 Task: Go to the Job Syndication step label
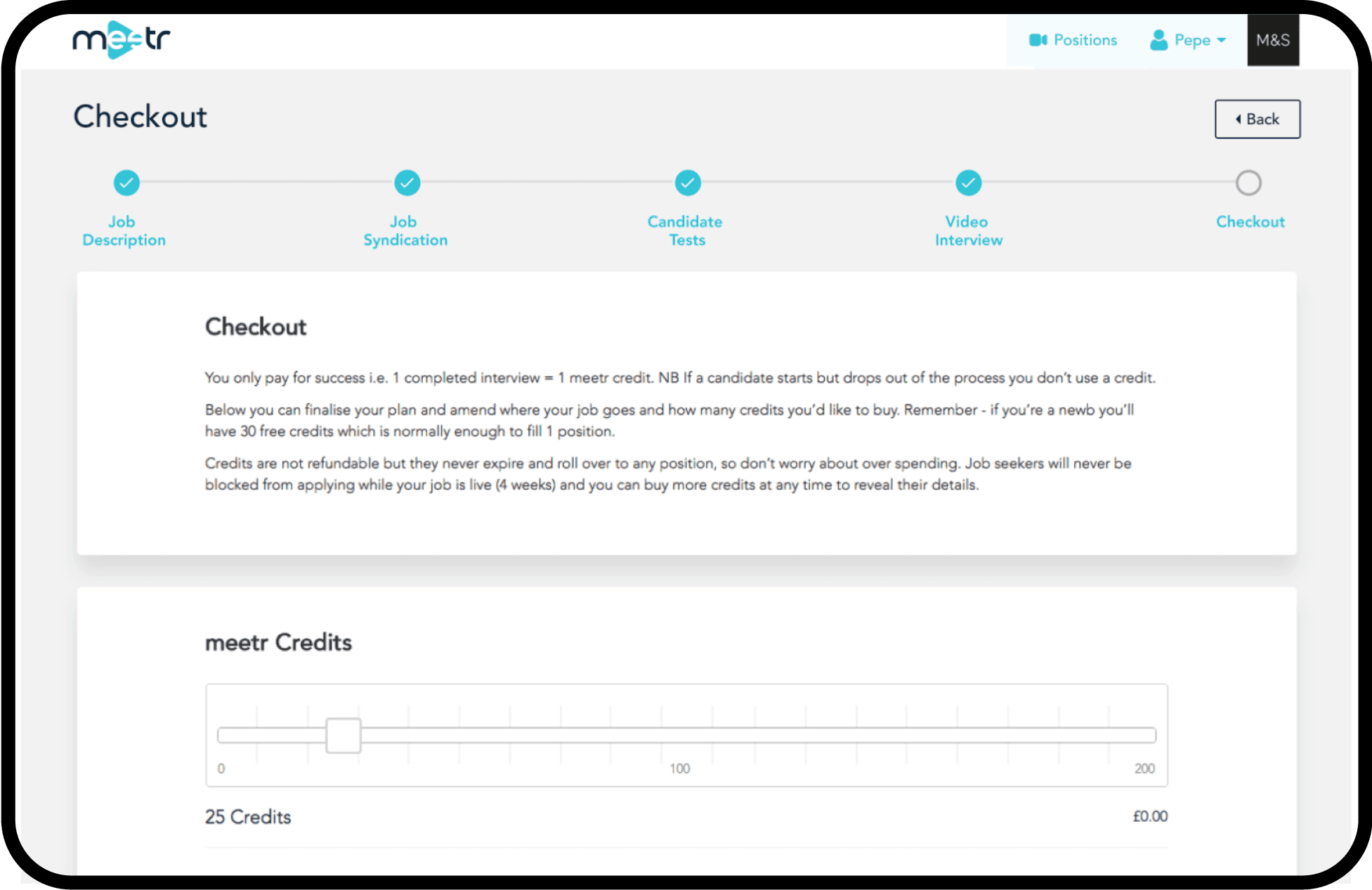pos(405,230)
